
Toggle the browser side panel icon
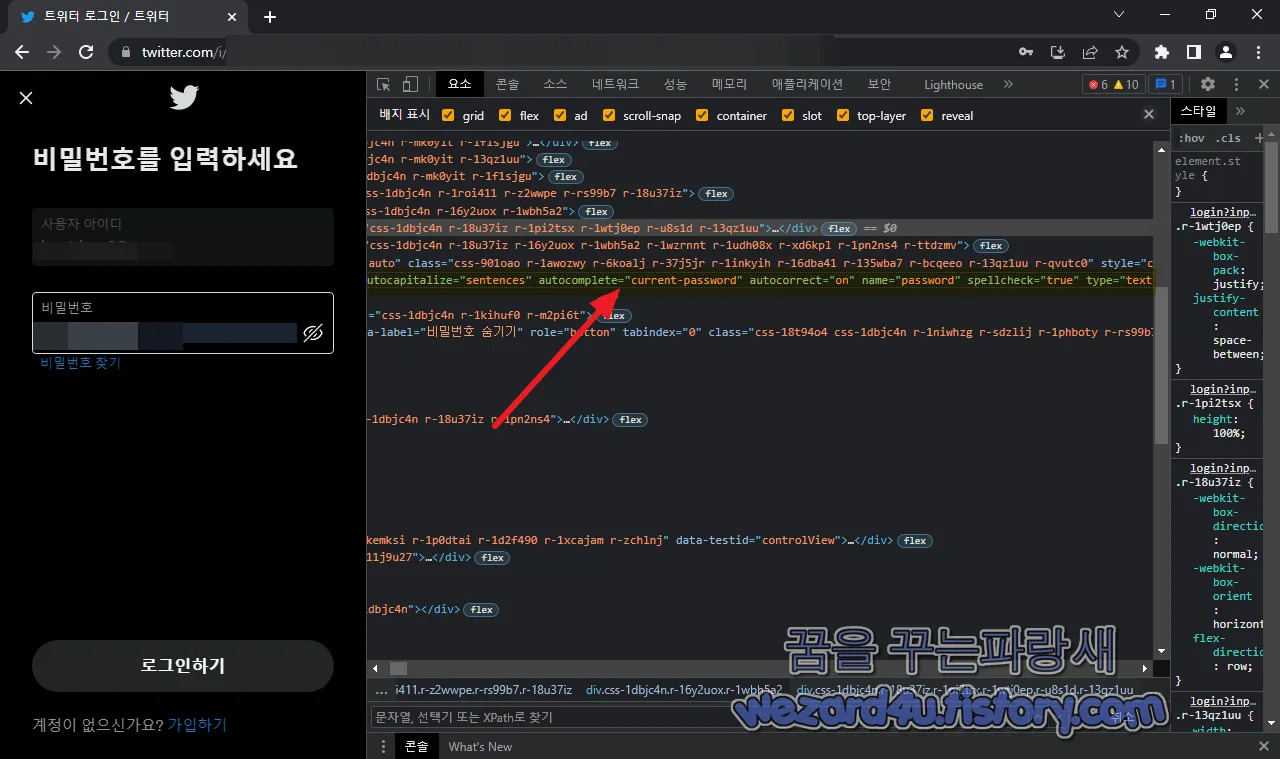pos(1194,52)
